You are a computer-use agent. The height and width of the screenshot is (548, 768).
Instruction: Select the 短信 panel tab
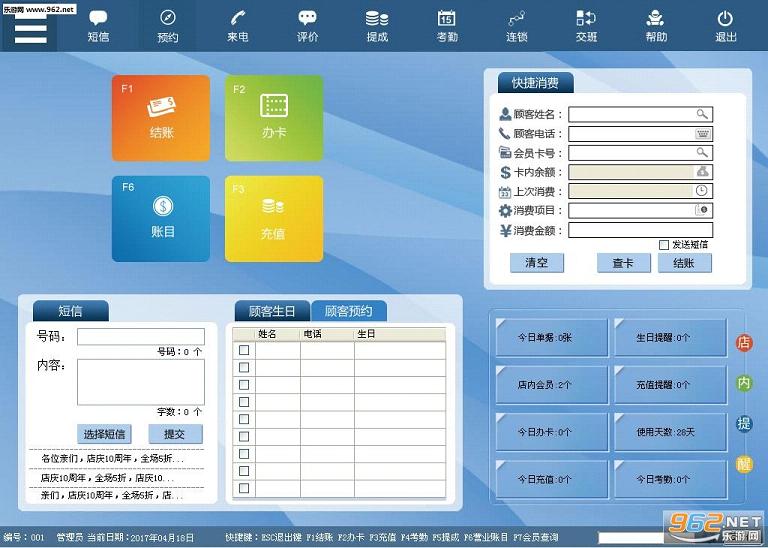(x=71, y=311)
